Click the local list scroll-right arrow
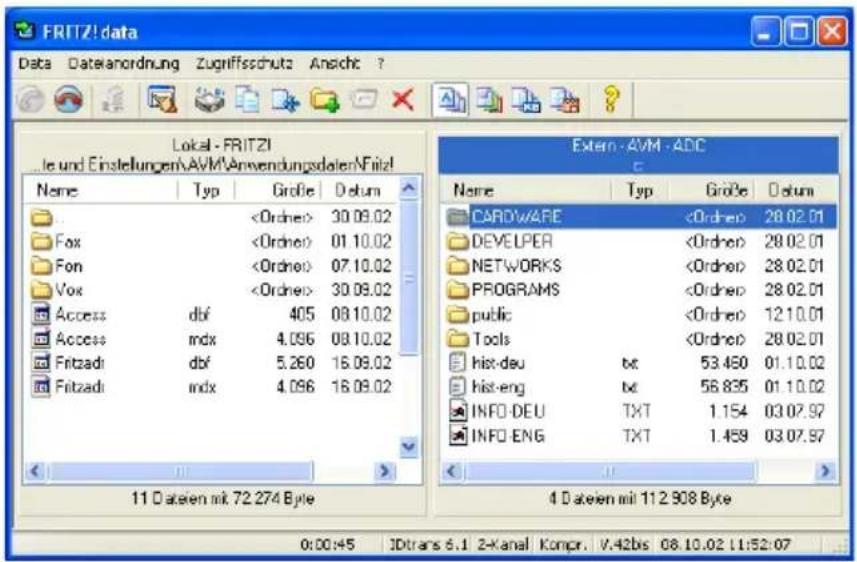The image size is (857, 562). pos(384,471)
